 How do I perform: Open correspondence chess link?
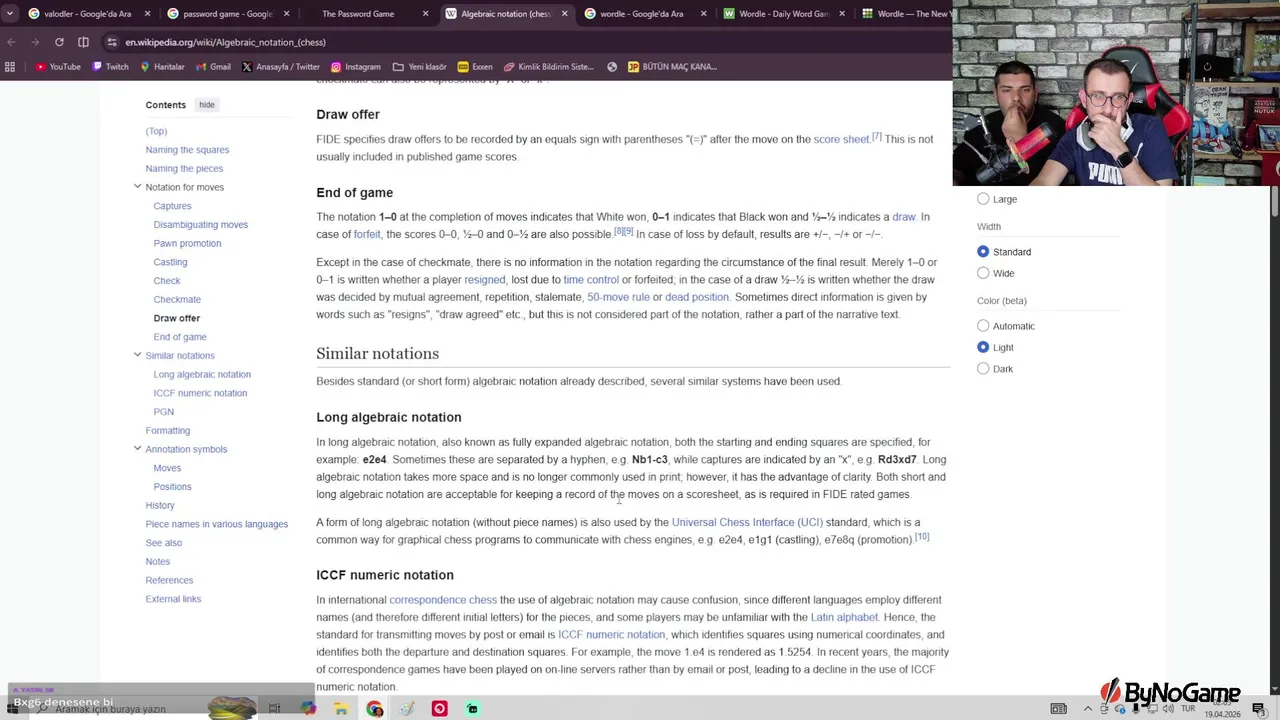(443, 600)
